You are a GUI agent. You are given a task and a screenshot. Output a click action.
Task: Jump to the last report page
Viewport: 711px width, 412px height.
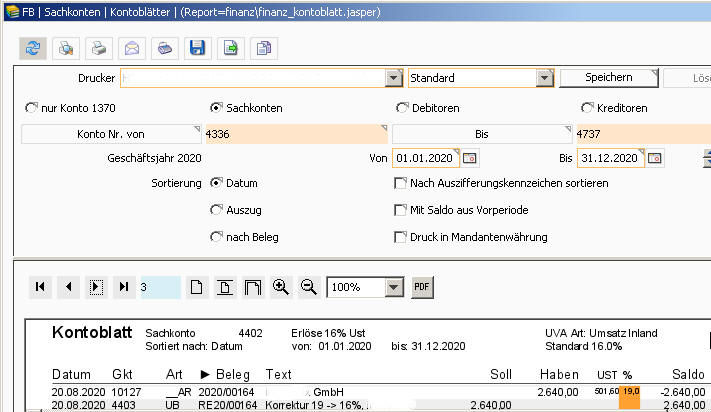[x=124, y=287]
